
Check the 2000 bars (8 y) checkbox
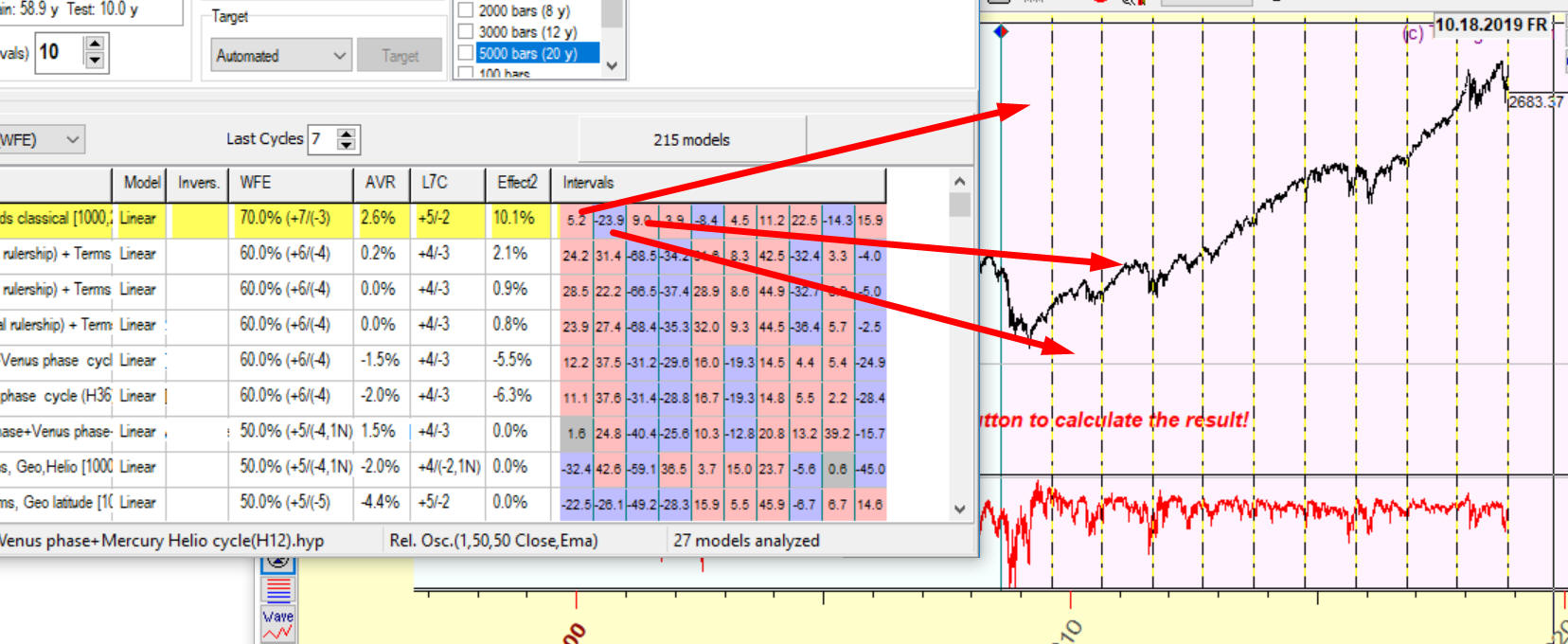[x=466, y=10]
